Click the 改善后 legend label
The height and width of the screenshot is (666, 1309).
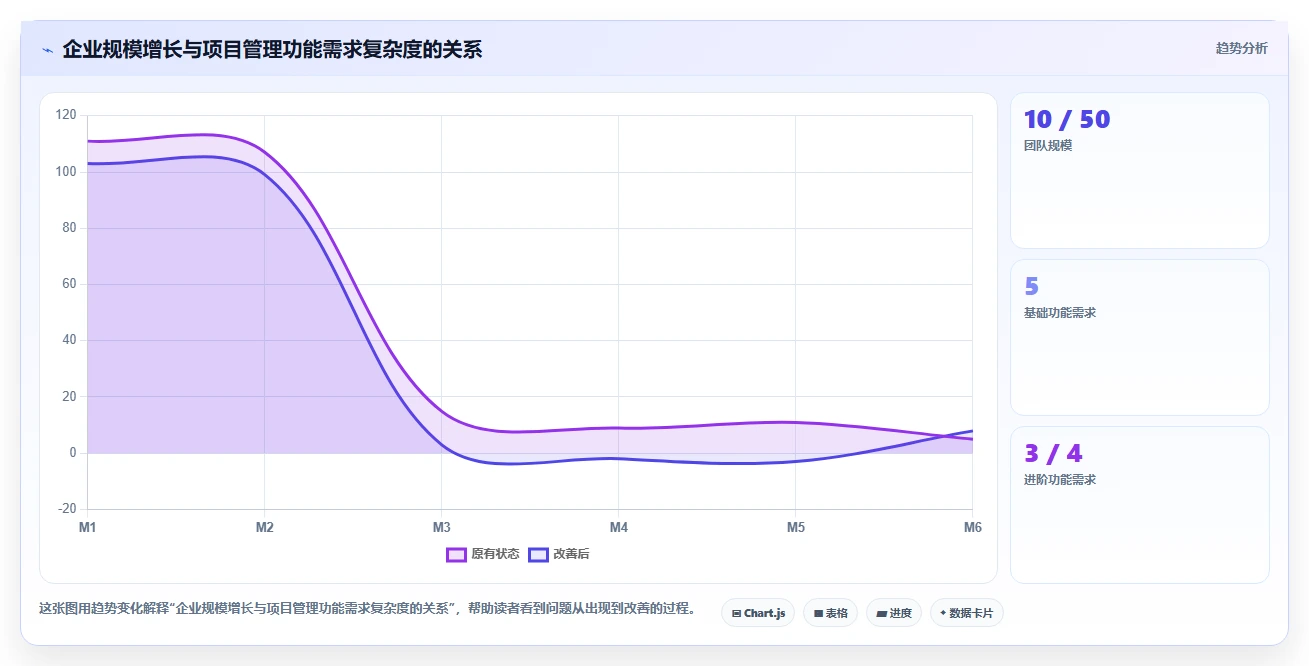pyautogui.click(x=571, y=554)
